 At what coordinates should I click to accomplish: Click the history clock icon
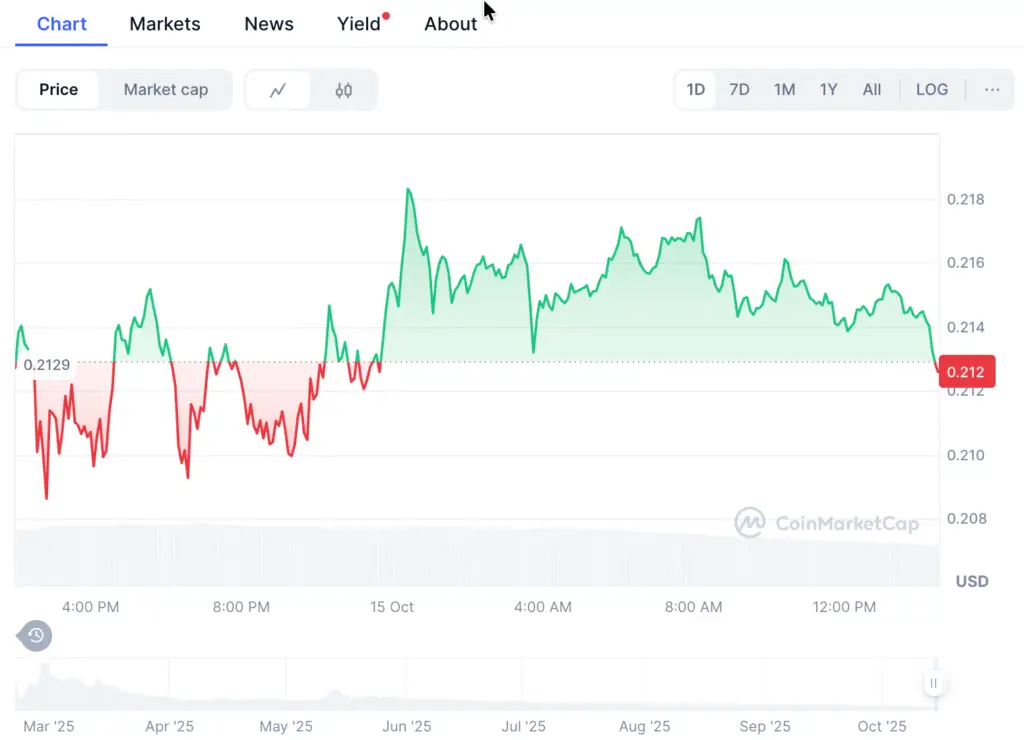[35, 635]
